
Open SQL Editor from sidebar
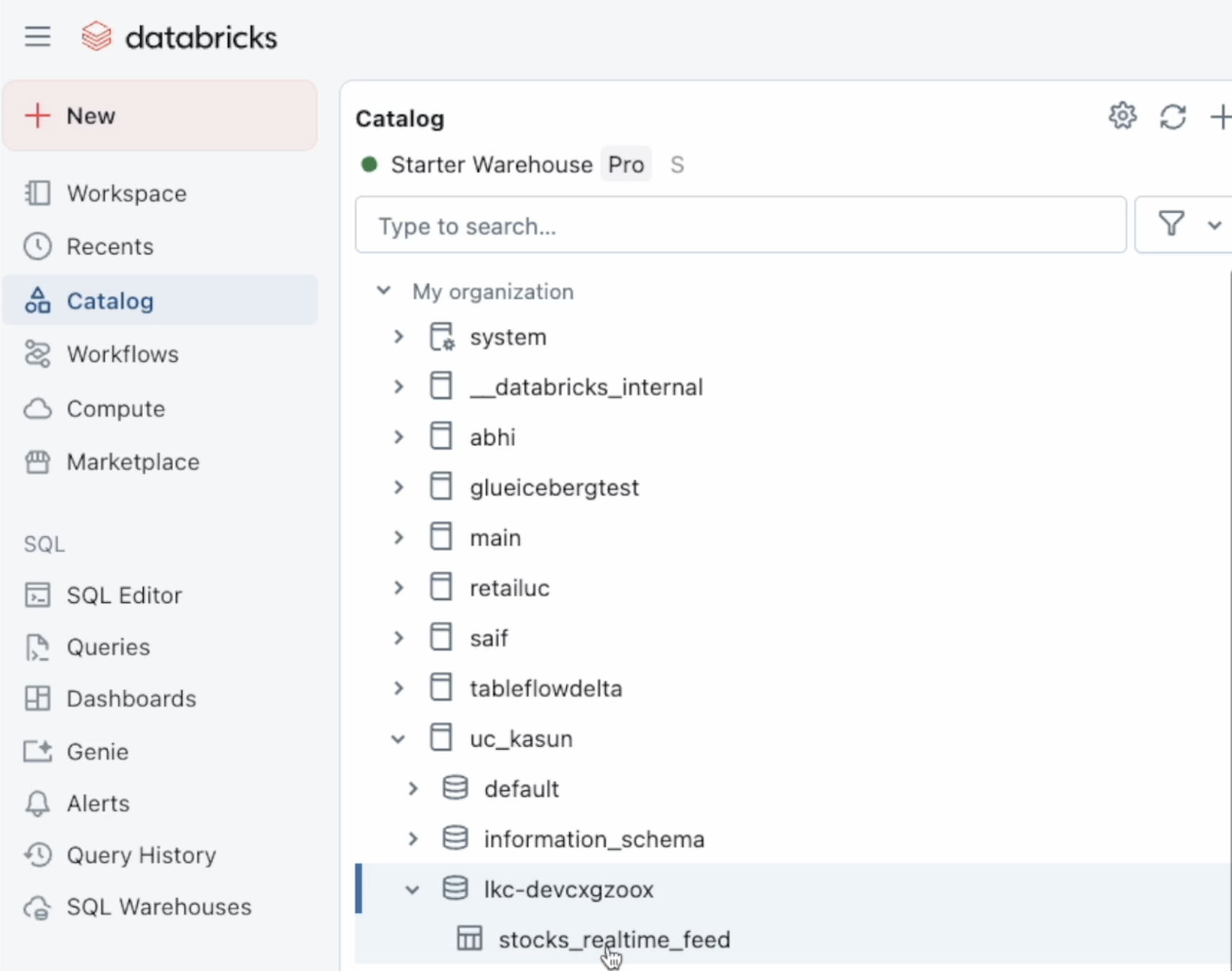click(x=160, y=595)
